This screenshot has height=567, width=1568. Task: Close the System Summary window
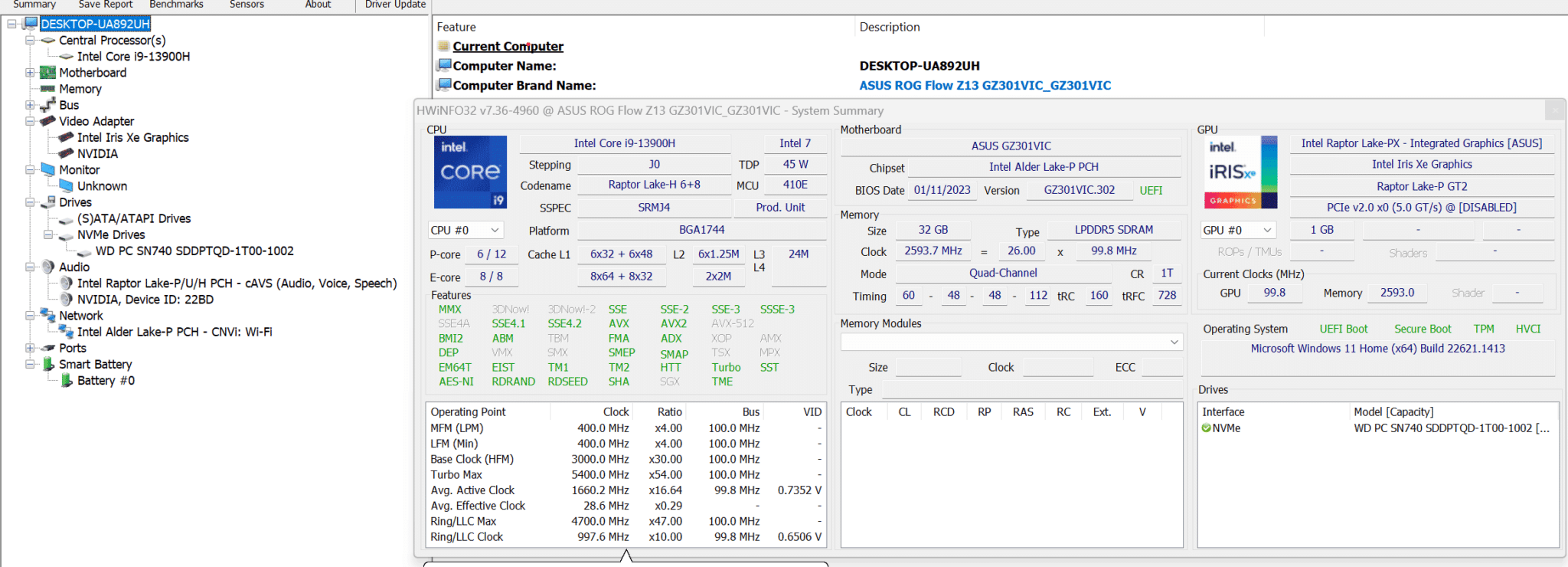point(1554,110)
